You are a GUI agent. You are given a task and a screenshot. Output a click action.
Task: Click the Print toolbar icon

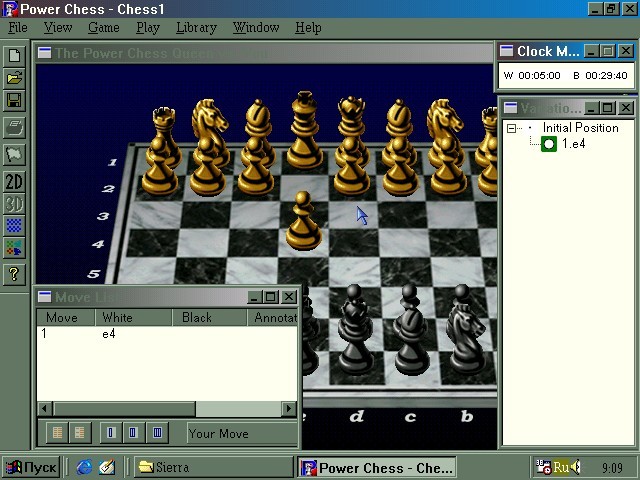[14, 127]
